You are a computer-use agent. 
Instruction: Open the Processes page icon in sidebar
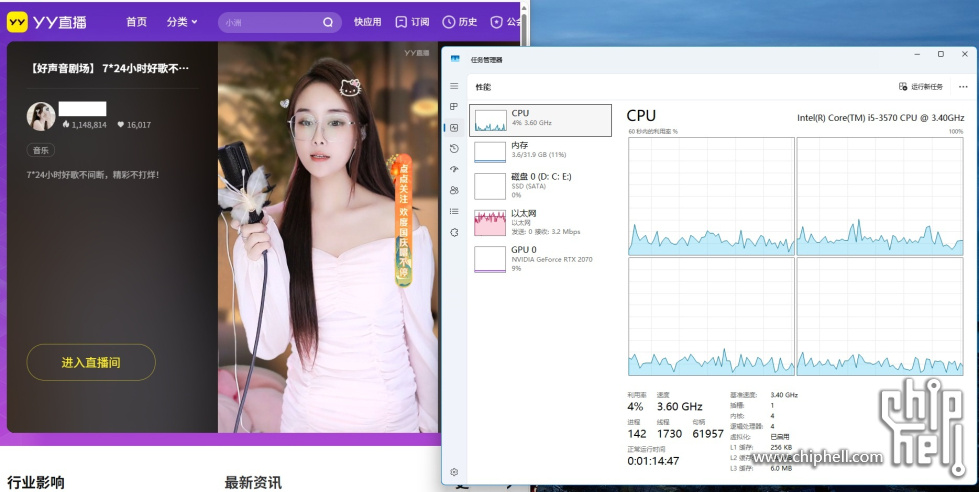point(454,107)
